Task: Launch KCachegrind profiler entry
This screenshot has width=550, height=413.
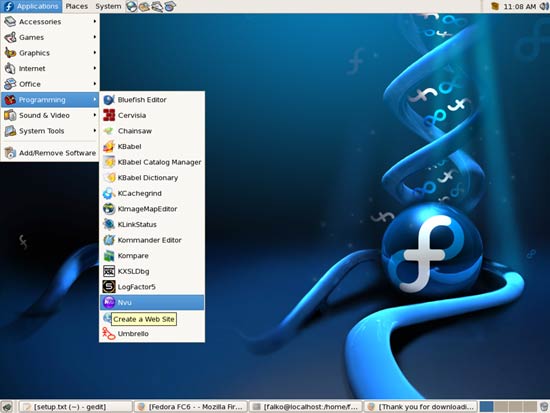Action: (152, 193)
